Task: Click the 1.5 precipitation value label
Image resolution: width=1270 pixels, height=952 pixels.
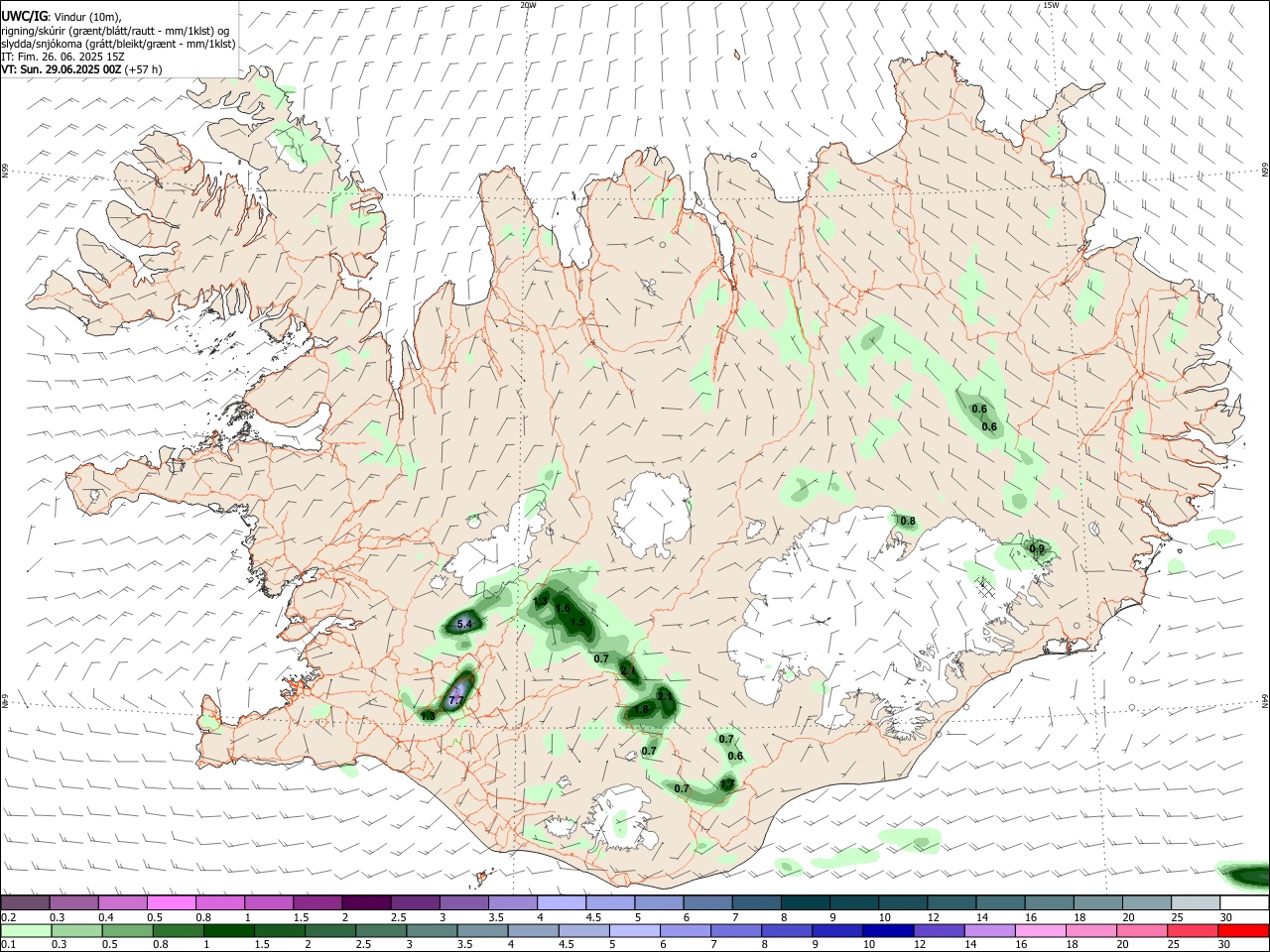Action: pyautogui.click(x=577, y=623)
